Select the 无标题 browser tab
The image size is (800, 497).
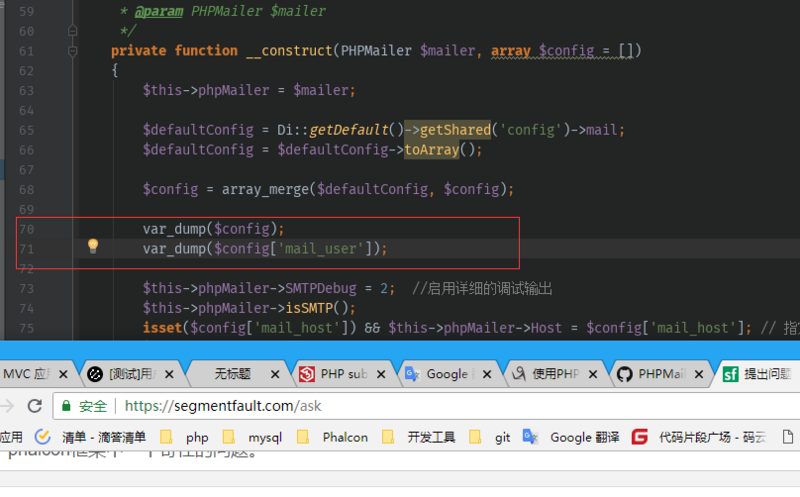coord(232,374)
